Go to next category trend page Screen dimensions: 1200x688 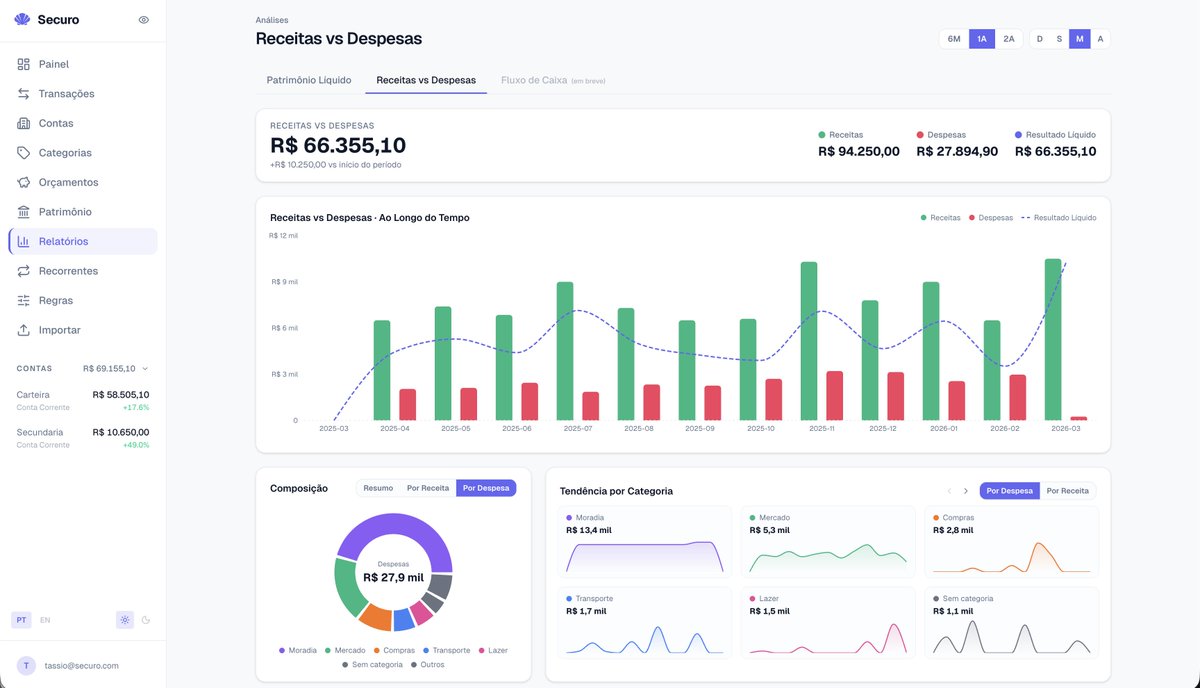click(x=966, y=491)
